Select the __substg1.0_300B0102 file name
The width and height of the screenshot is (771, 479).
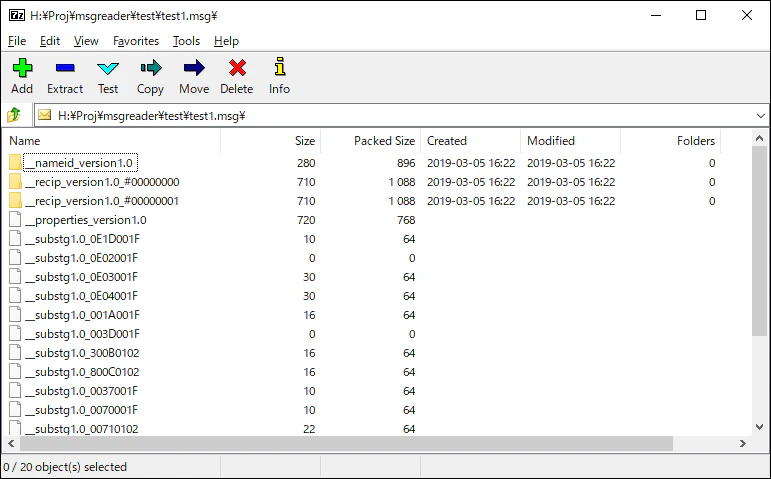tap(82, 353)
